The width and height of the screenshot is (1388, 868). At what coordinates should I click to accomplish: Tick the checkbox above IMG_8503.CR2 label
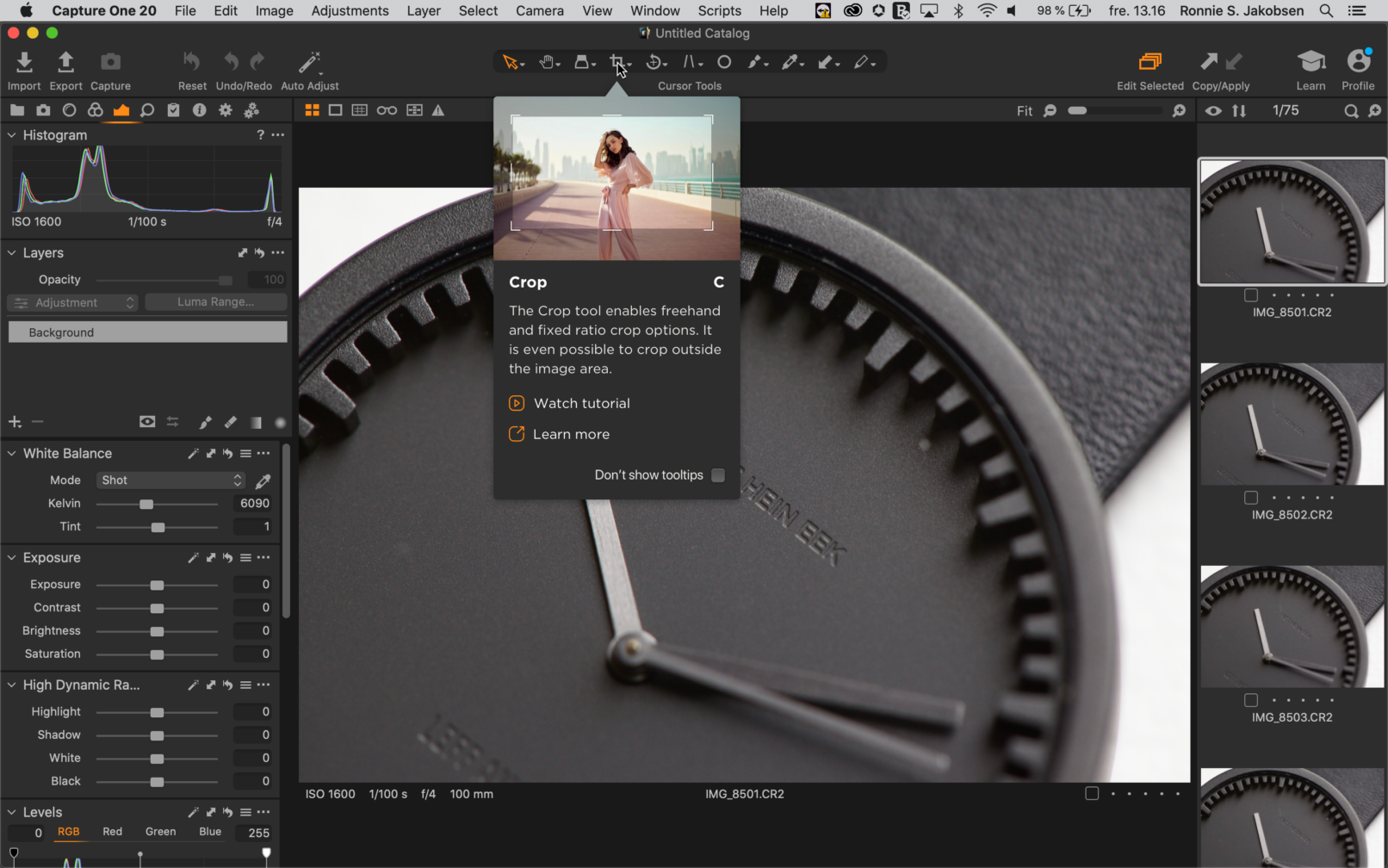click(1251, 700)
